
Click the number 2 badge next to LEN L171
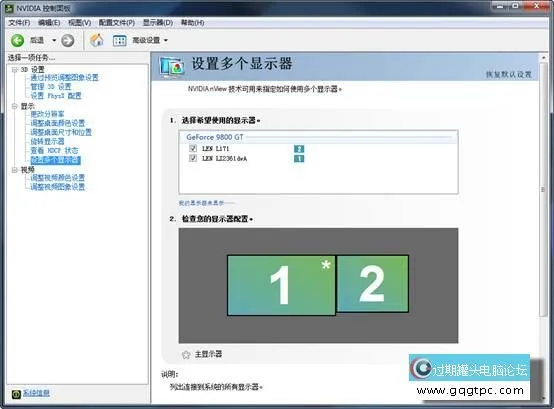point(299,149)
